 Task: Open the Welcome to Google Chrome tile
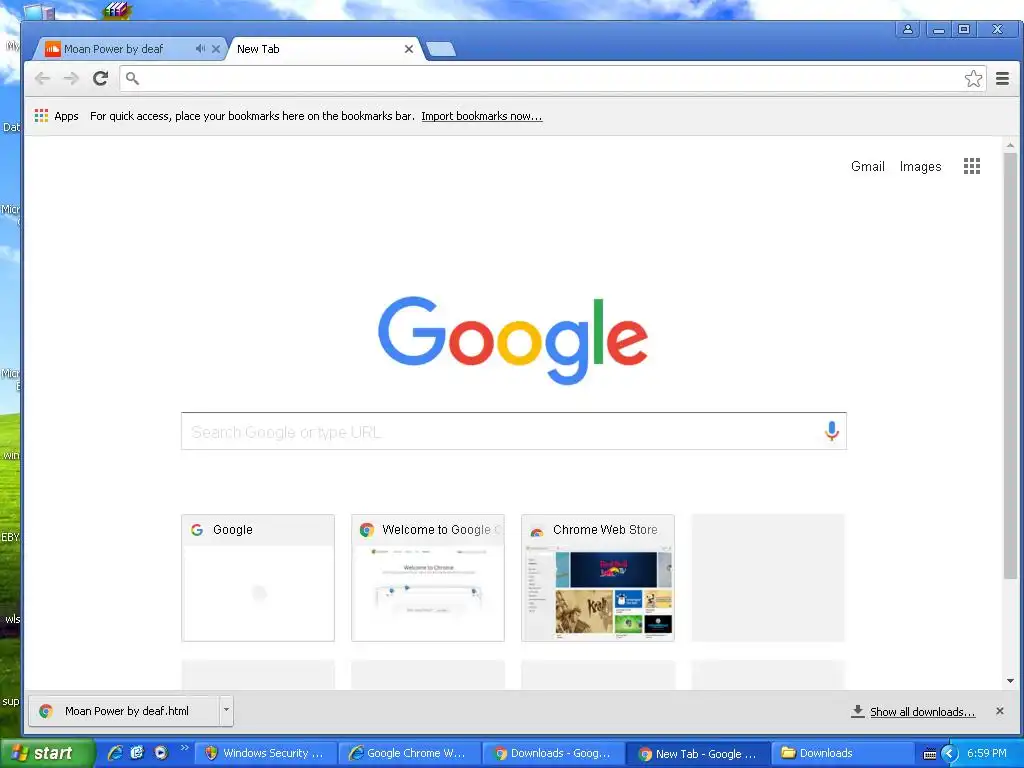[x=428, y=578]
